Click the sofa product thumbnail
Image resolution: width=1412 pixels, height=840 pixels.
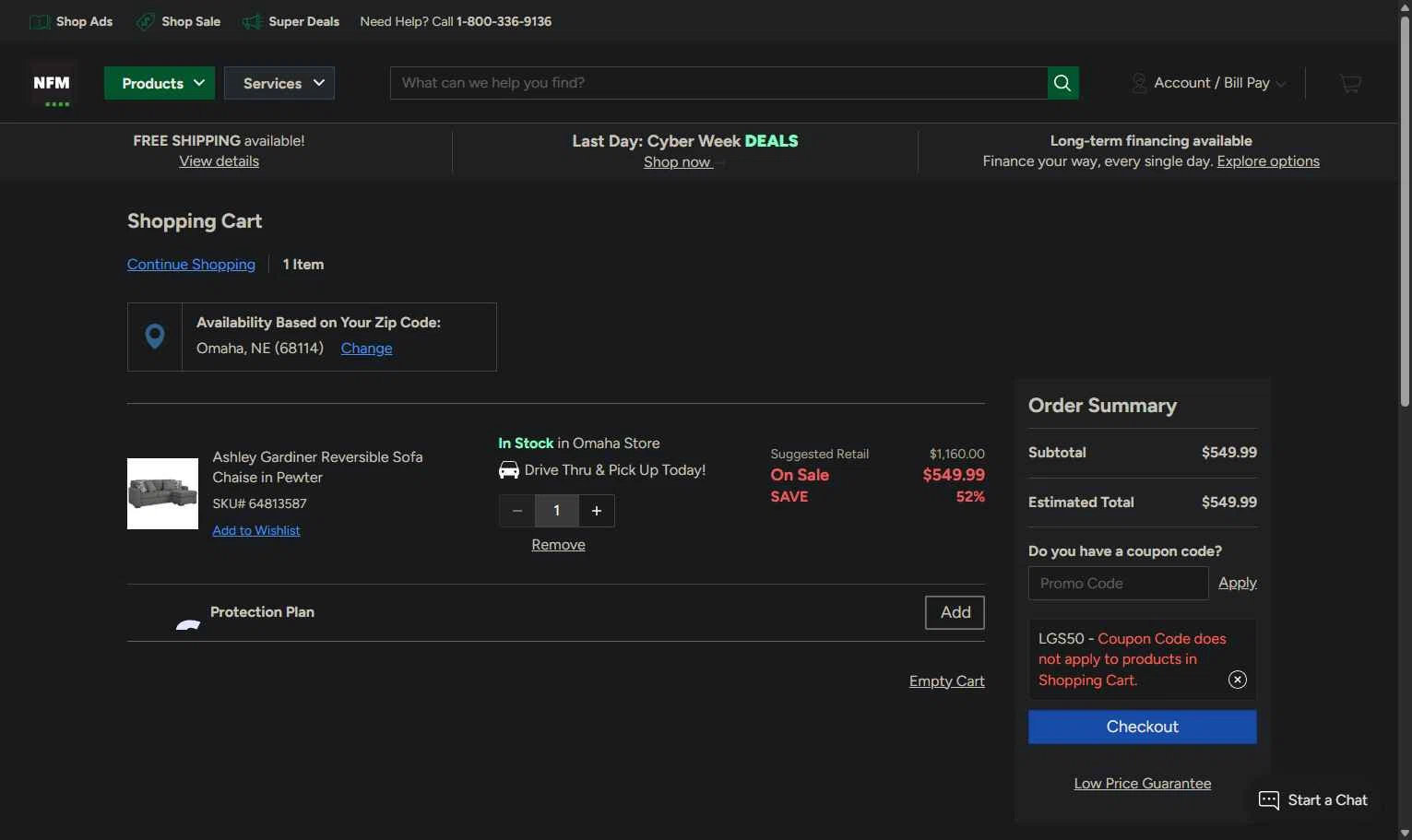coord(162,493)
